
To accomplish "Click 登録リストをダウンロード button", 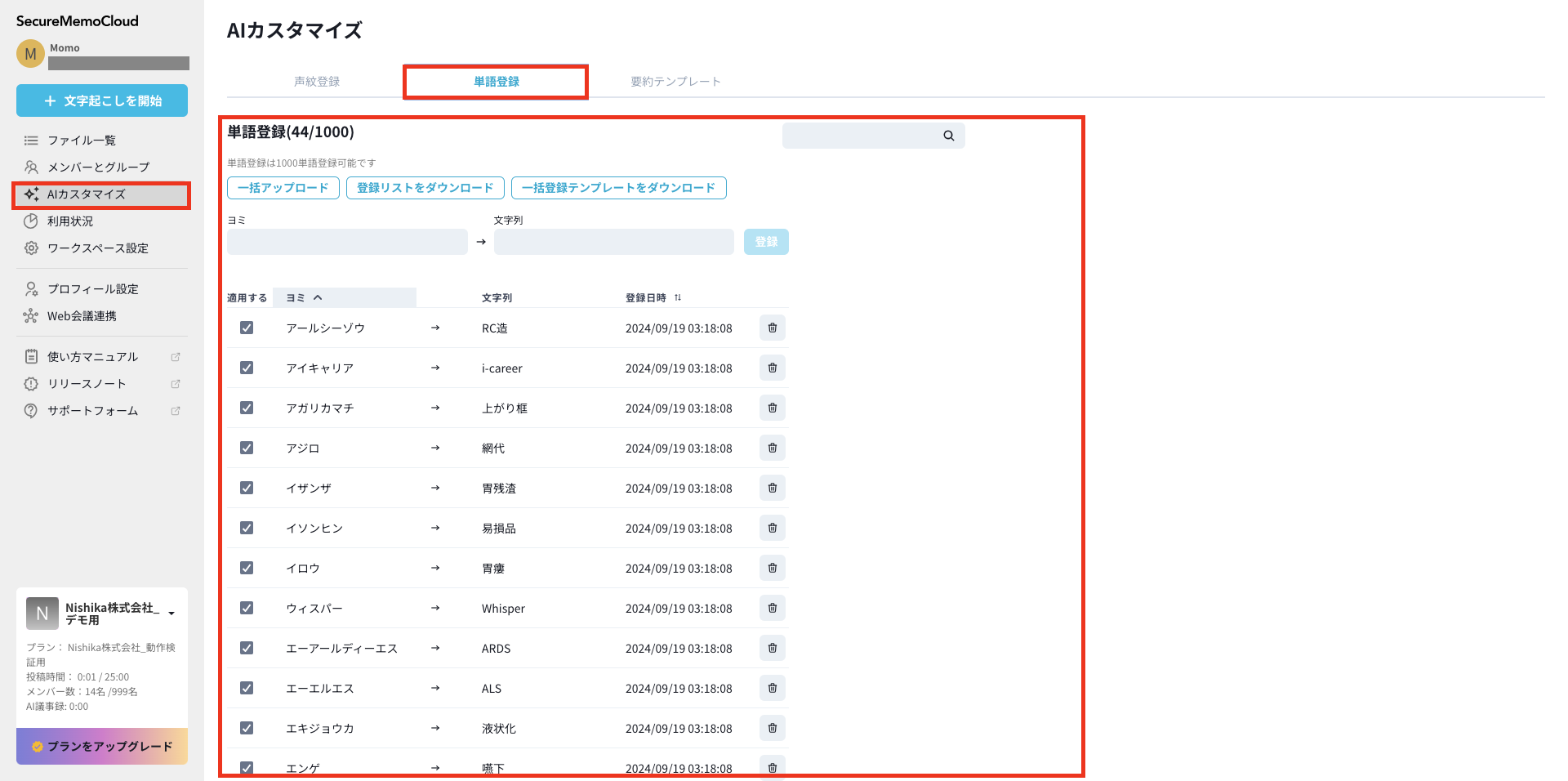I will [x=425, y=188].
